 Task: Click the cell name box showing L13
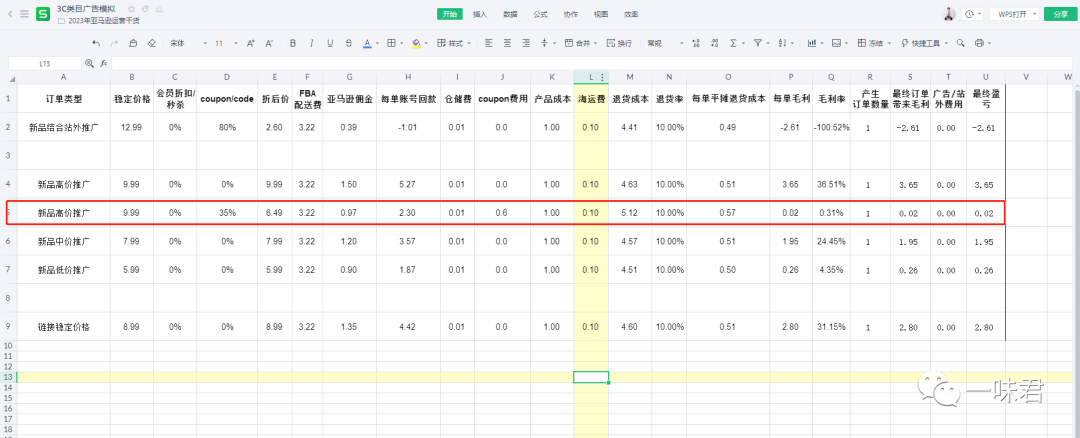point(45,63)
